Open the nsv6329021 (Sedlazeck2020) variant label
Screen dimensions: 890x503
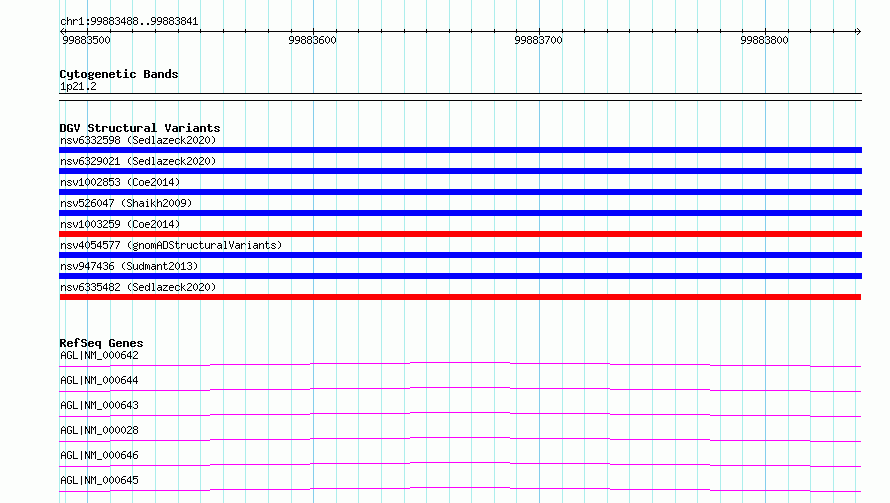click(x=138, y=161)
